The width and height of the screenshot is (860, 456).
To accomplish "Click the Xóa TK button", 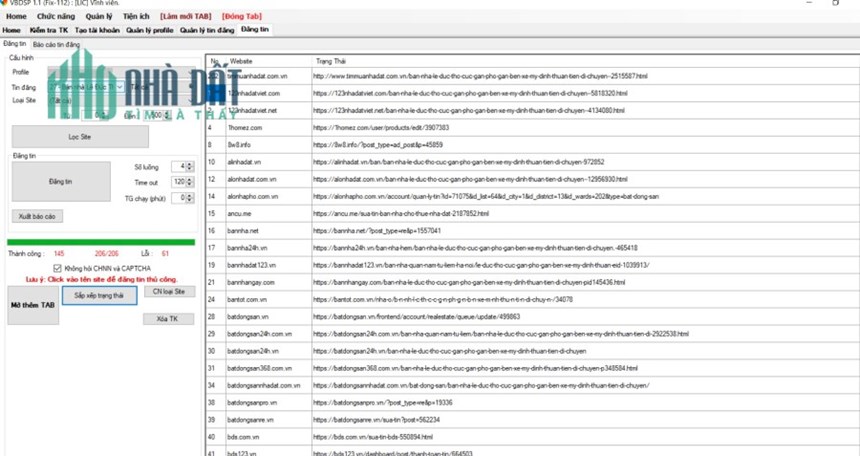I will click(x=168, y=319).
